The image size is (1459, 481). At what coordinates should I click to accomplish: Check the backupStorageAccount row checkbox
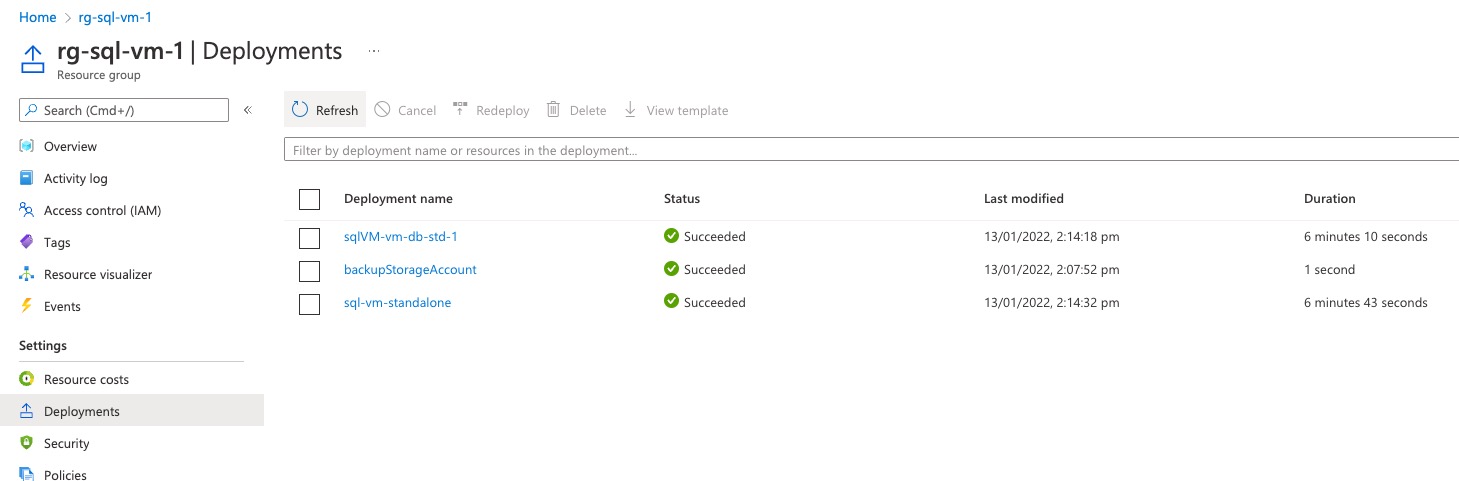coord(309,271)
